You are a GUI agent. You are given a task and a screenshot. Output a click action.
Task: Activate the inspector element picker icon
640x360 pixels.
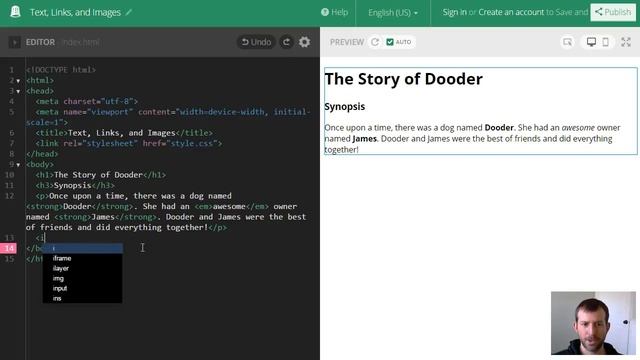[567, 42]
